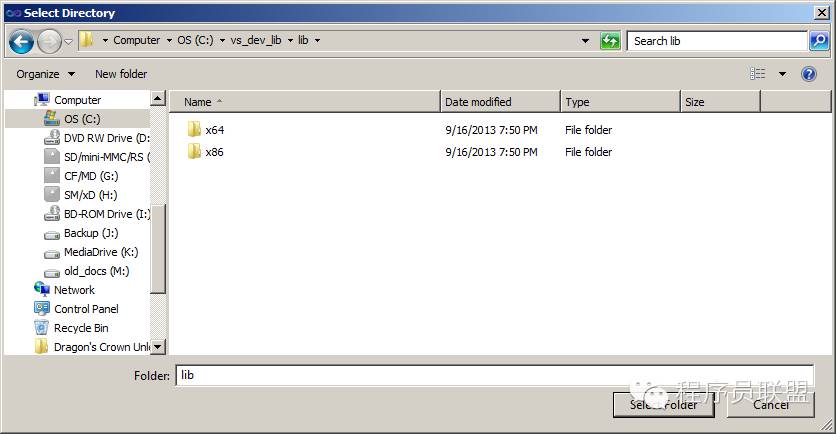This screenshot has height=434, width=836.
Task: Sort by the Size column header
Action: point(720,102)
